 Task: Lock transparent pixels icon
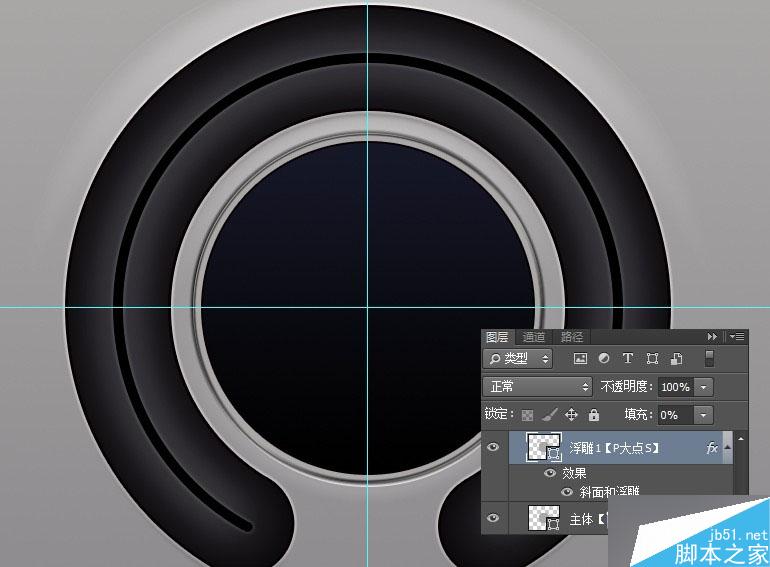click(x=527, y=415)
